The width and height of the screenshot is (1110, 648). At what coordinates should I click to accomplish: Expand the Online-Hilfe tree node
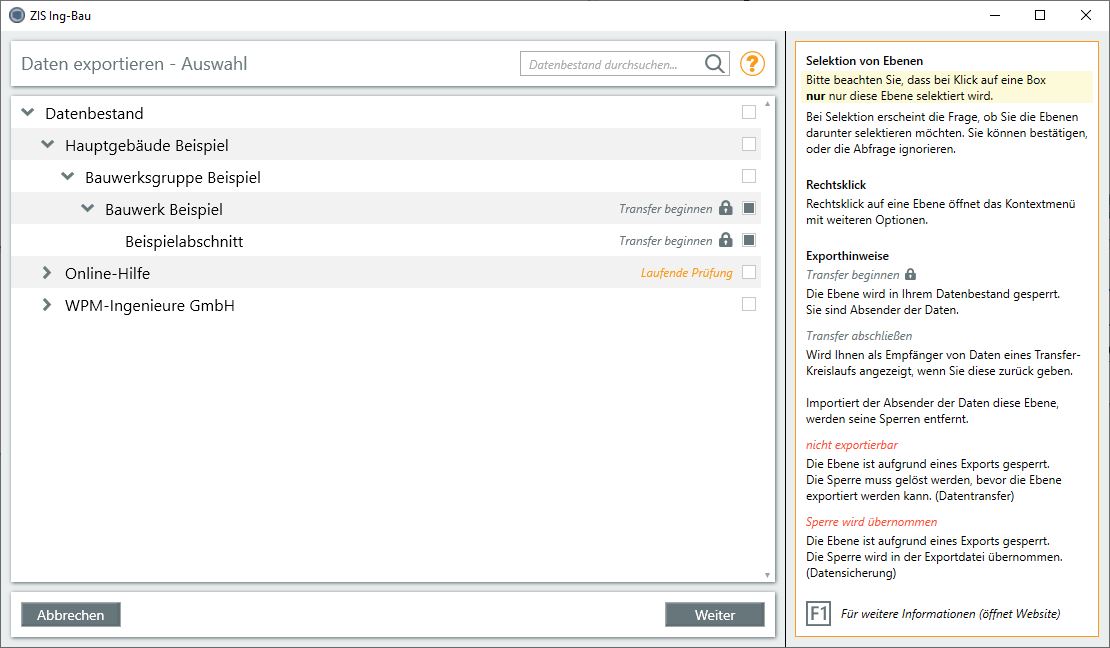tap(47, 273)
